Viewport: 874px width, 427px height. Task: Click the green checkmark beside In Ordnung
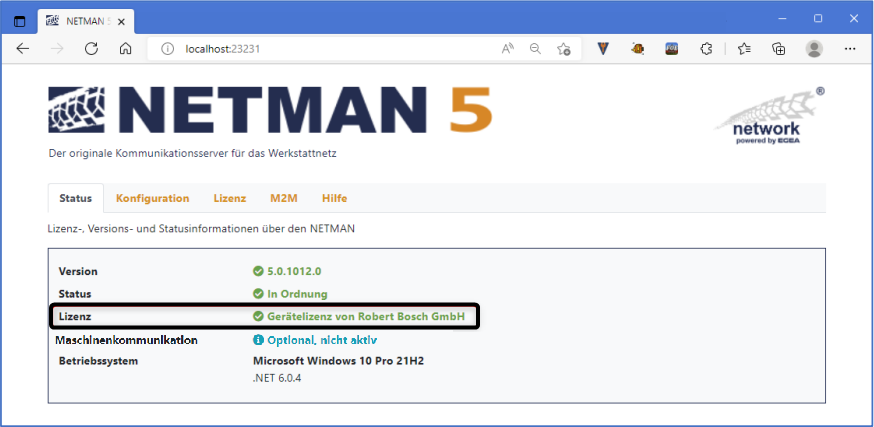click(258, 294)
